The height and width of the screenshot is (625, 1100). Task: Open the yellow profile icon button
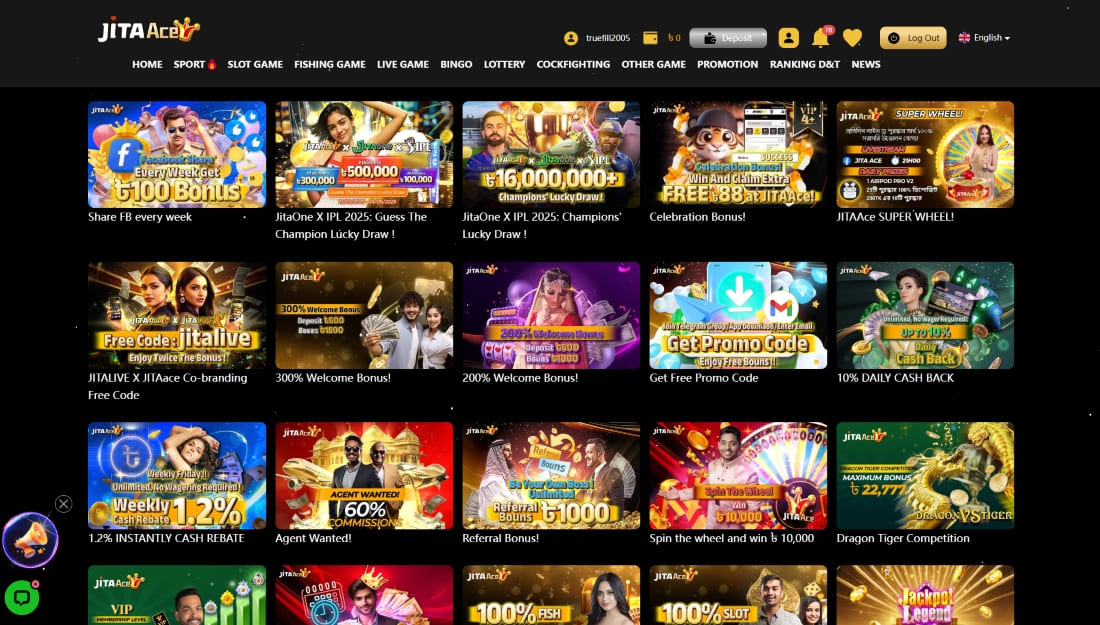pyautogui.click(x=789, y=38)
